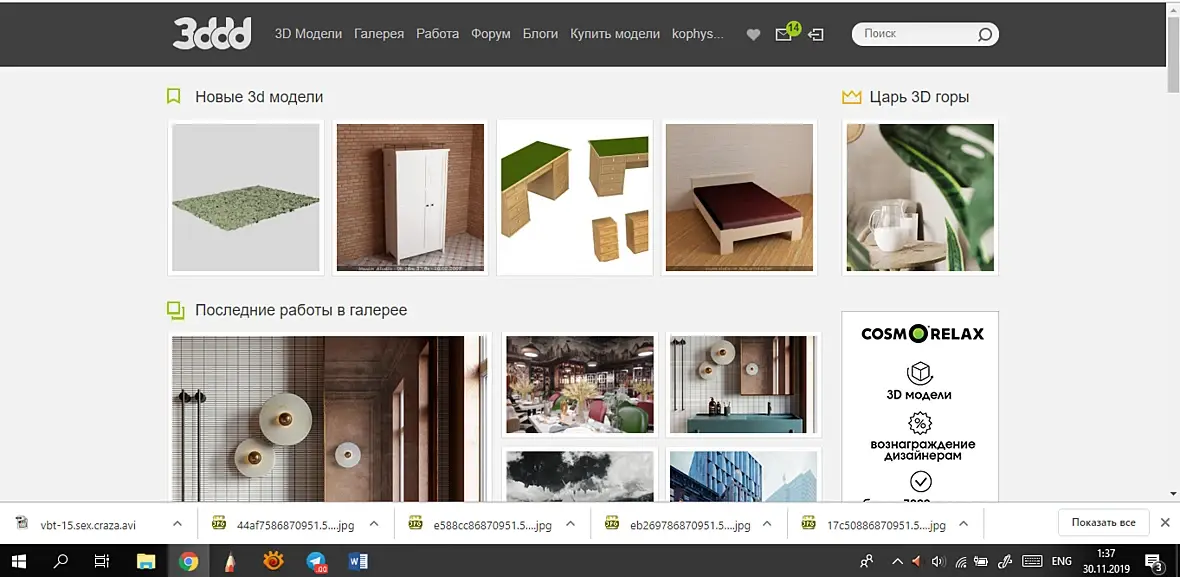Click the icon beside Последние работы в галерее

[x=175, y=310]
